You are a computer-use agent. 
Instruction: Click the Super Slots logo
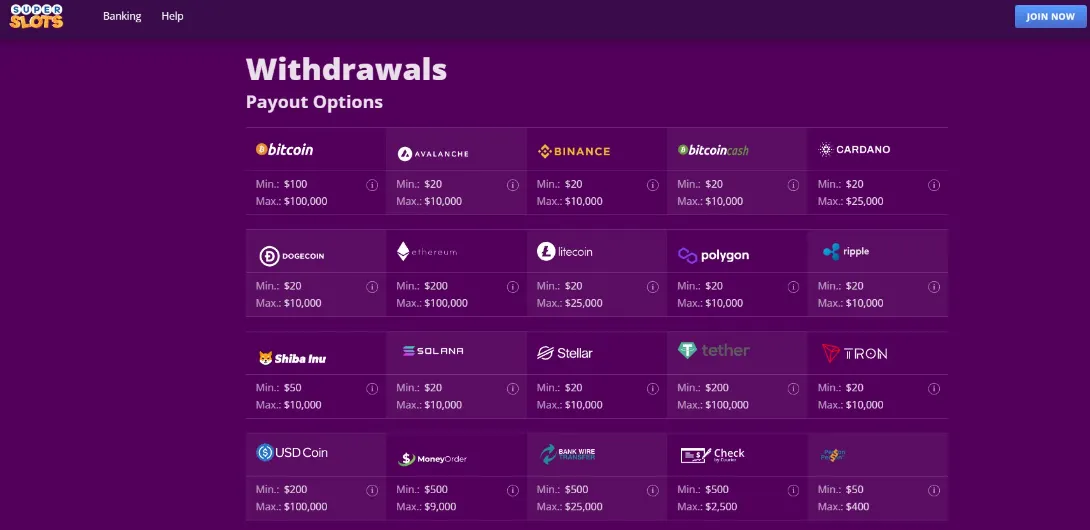pyautogui.click(x=36, y=17)
